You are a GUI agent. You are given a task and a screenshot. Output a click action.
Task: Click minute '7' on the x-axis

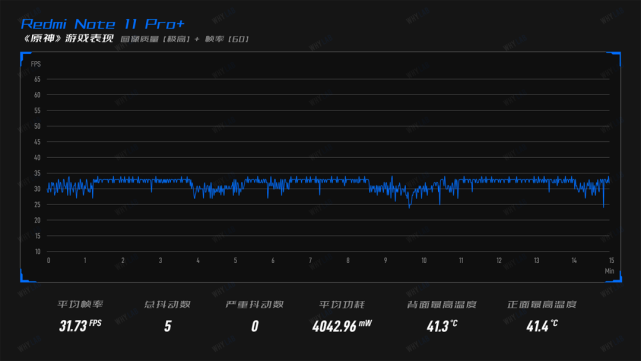tap(310, 260)
